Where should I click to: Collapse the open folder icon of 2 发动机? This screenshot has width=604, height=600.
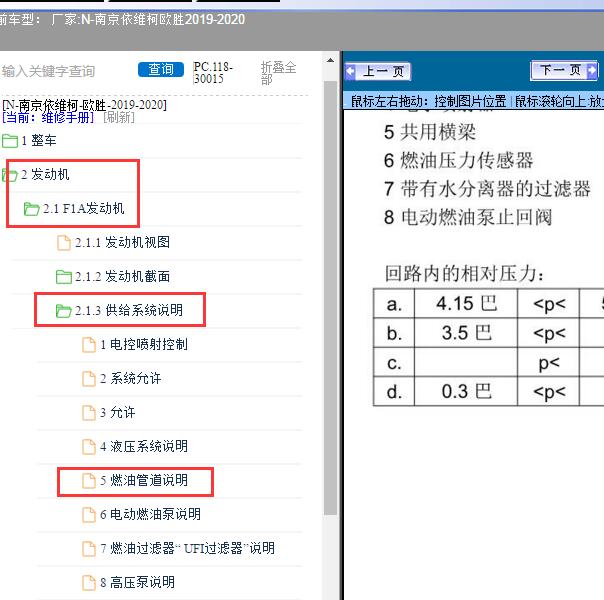point(10,175)
